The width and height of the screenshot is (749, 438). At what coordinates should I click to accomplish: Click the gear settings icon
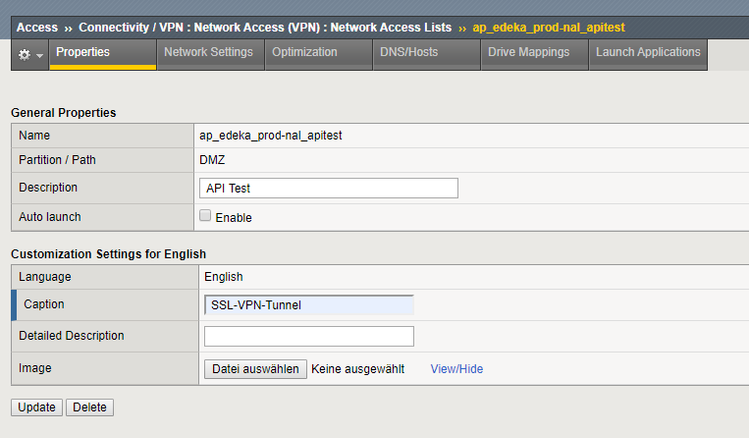coord(24,54)
